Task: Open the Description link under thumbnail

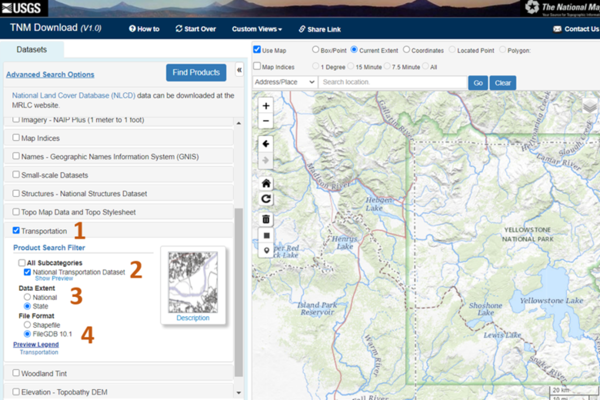Action: [193, 318]
